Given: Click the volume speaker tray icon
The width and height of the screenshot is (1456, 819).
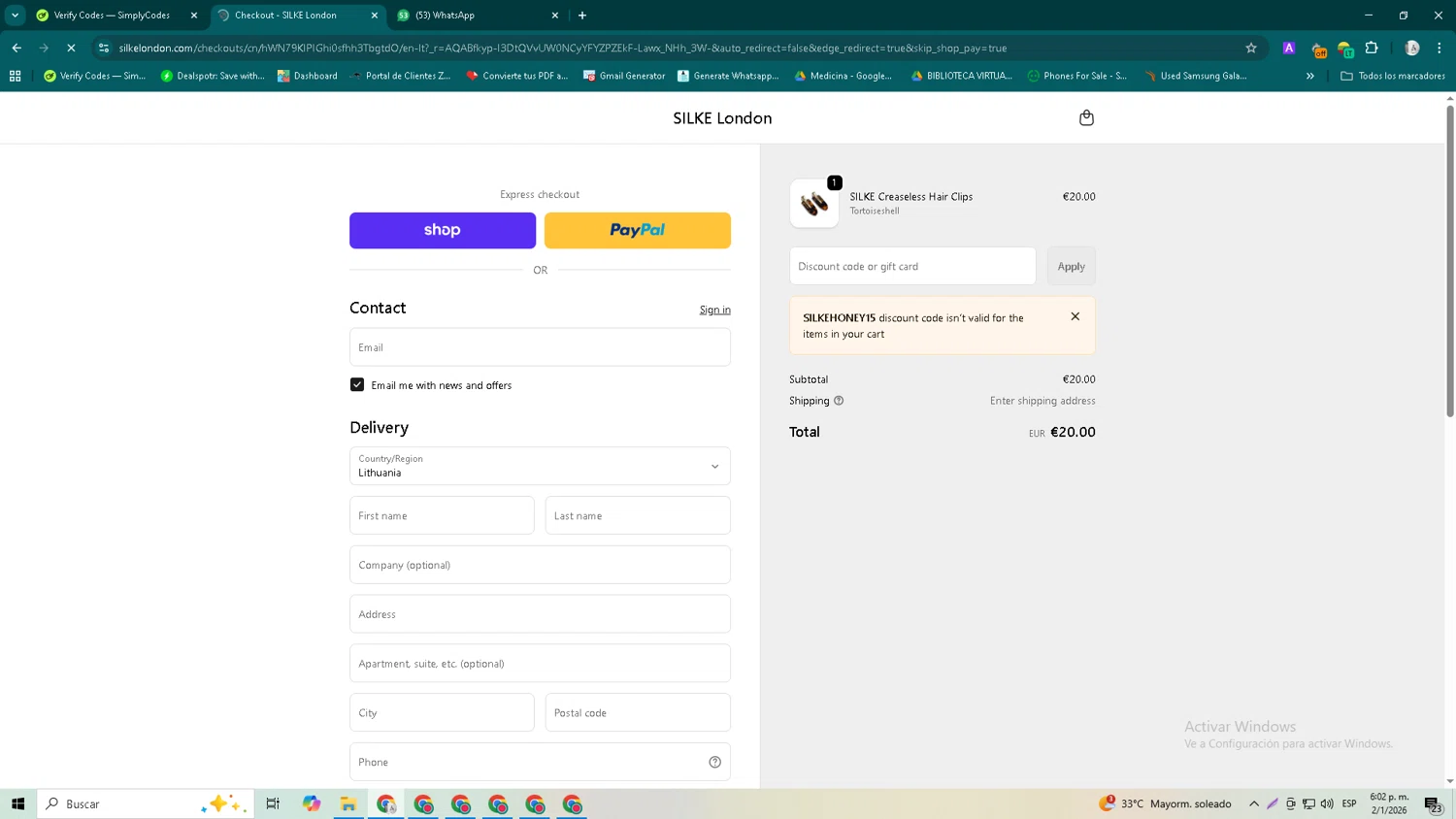Looking at the screenshot, I should point(1327,803).
